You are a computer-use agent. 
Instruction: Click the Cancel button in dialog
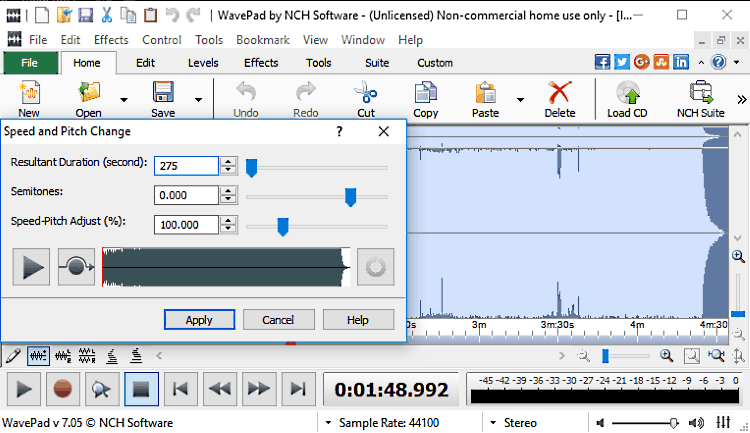tap(278, 320)
